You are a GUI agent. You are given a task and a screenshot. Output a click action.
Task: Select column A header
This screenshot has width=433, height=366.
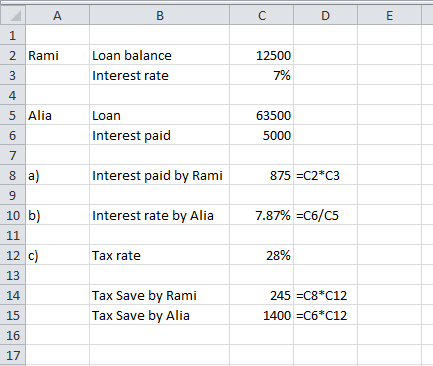coord(57,16)
